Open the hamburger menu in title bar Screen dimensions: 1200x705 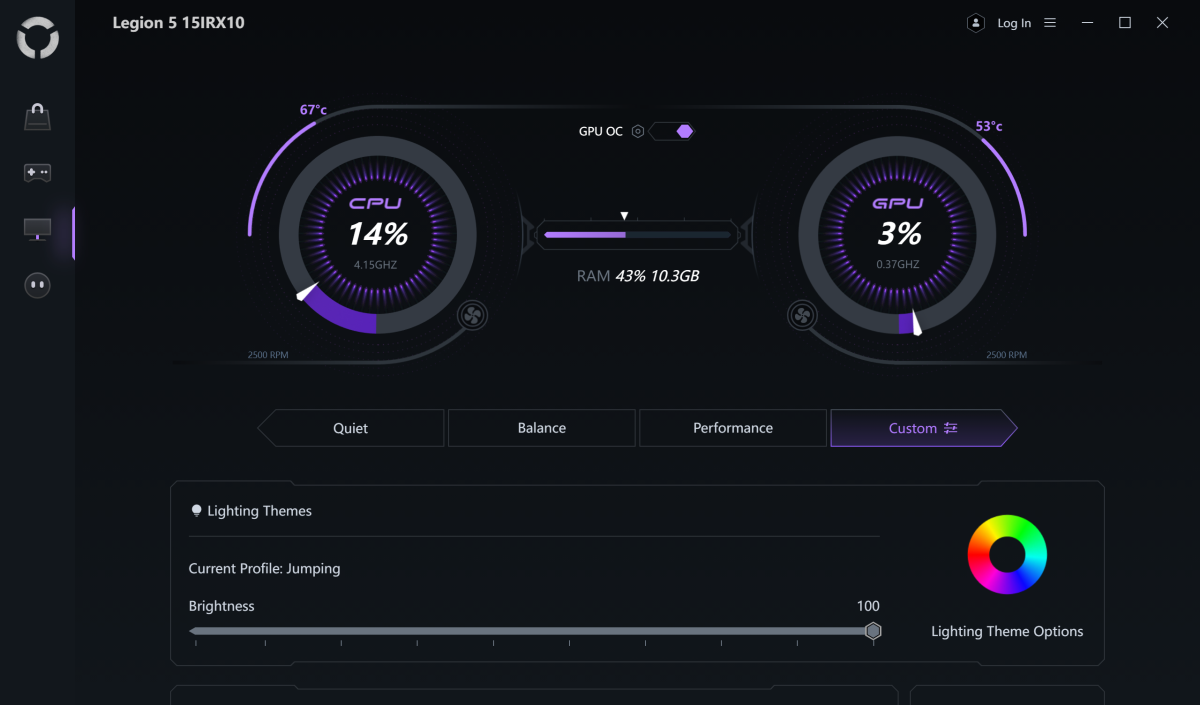(1050, 23)
